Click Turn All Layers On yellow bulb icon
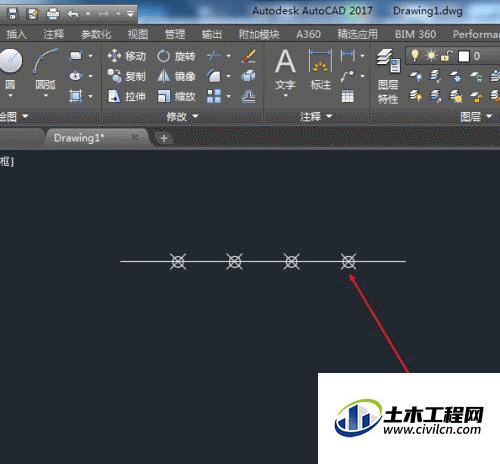Screen dimensions: 500x464 416,96
